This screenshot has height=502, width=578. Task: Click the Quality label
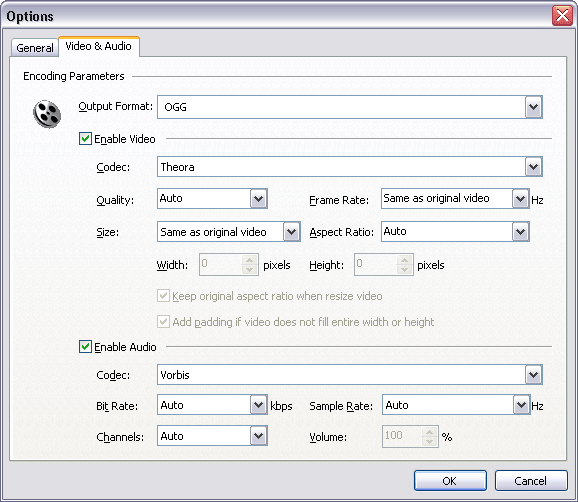point(115,201)
